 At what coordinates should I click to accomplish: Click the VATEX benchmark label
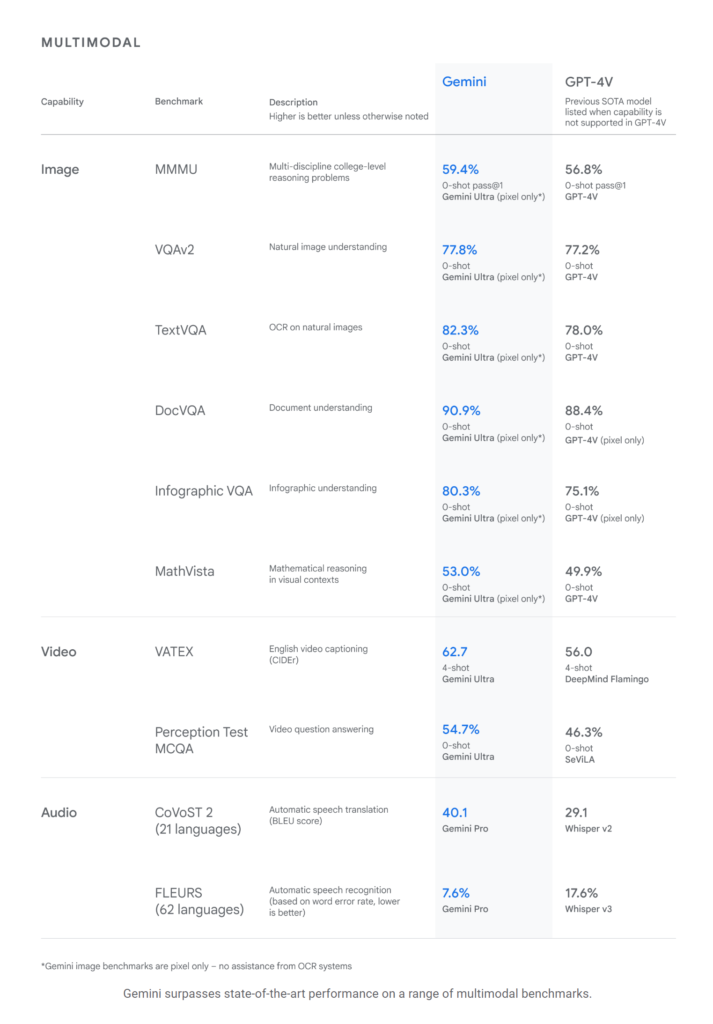pyautogui.click(x=174, y=651)
